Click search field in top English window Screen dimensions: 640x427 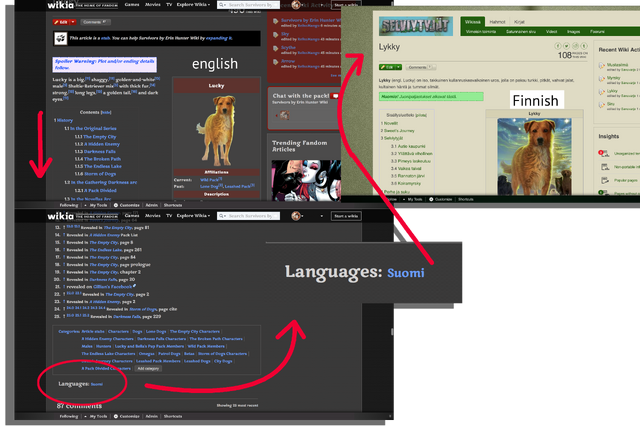point(248,5)
